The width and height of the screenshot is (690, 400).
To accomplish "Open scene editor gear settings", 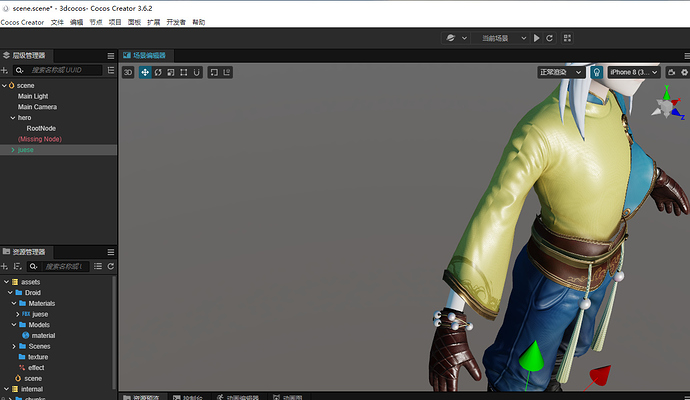I will coord(685,72).
